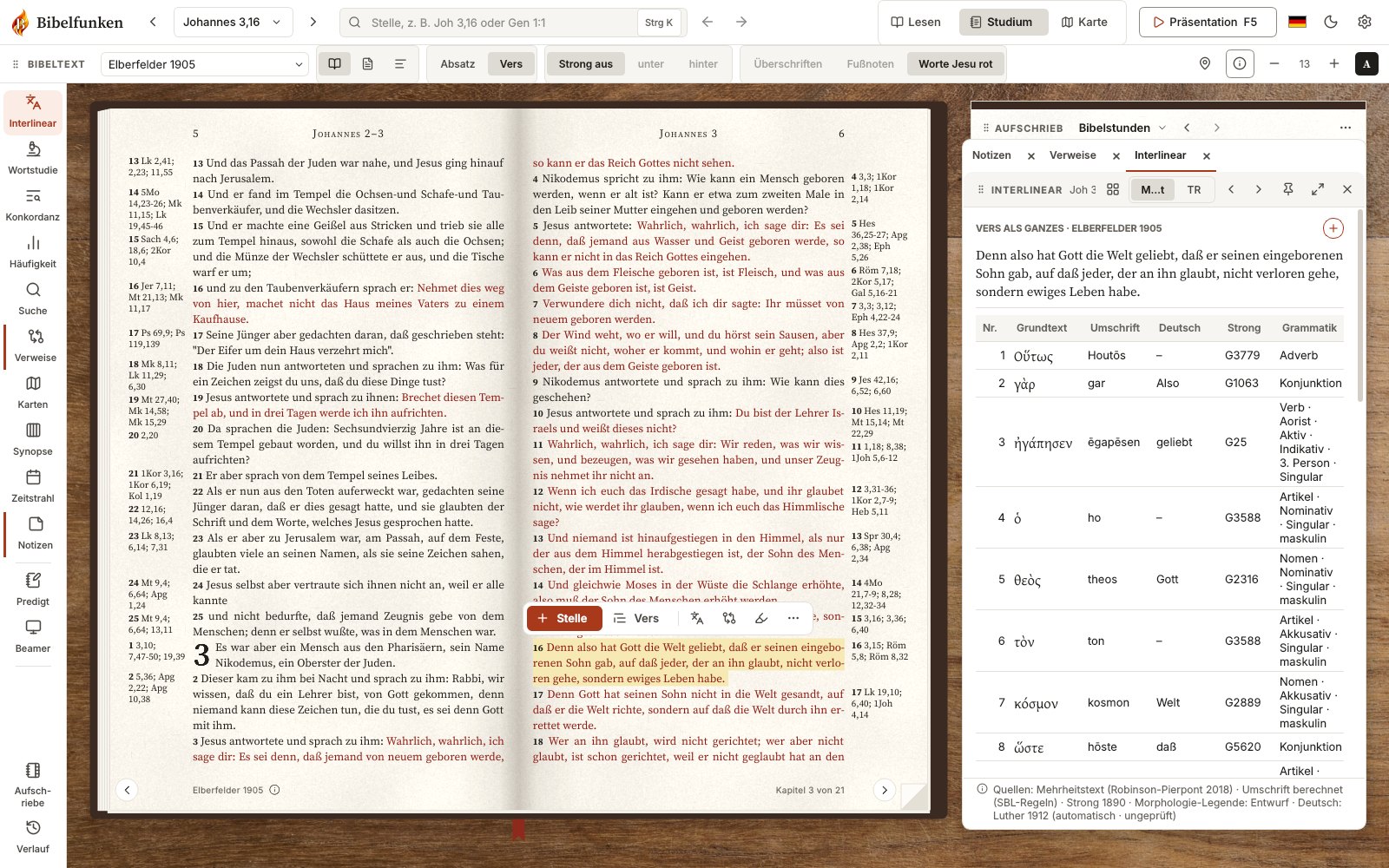Open the Interlinear tool in the left sidebar
Screen dimensions: 1389x868
coord(33,112)
